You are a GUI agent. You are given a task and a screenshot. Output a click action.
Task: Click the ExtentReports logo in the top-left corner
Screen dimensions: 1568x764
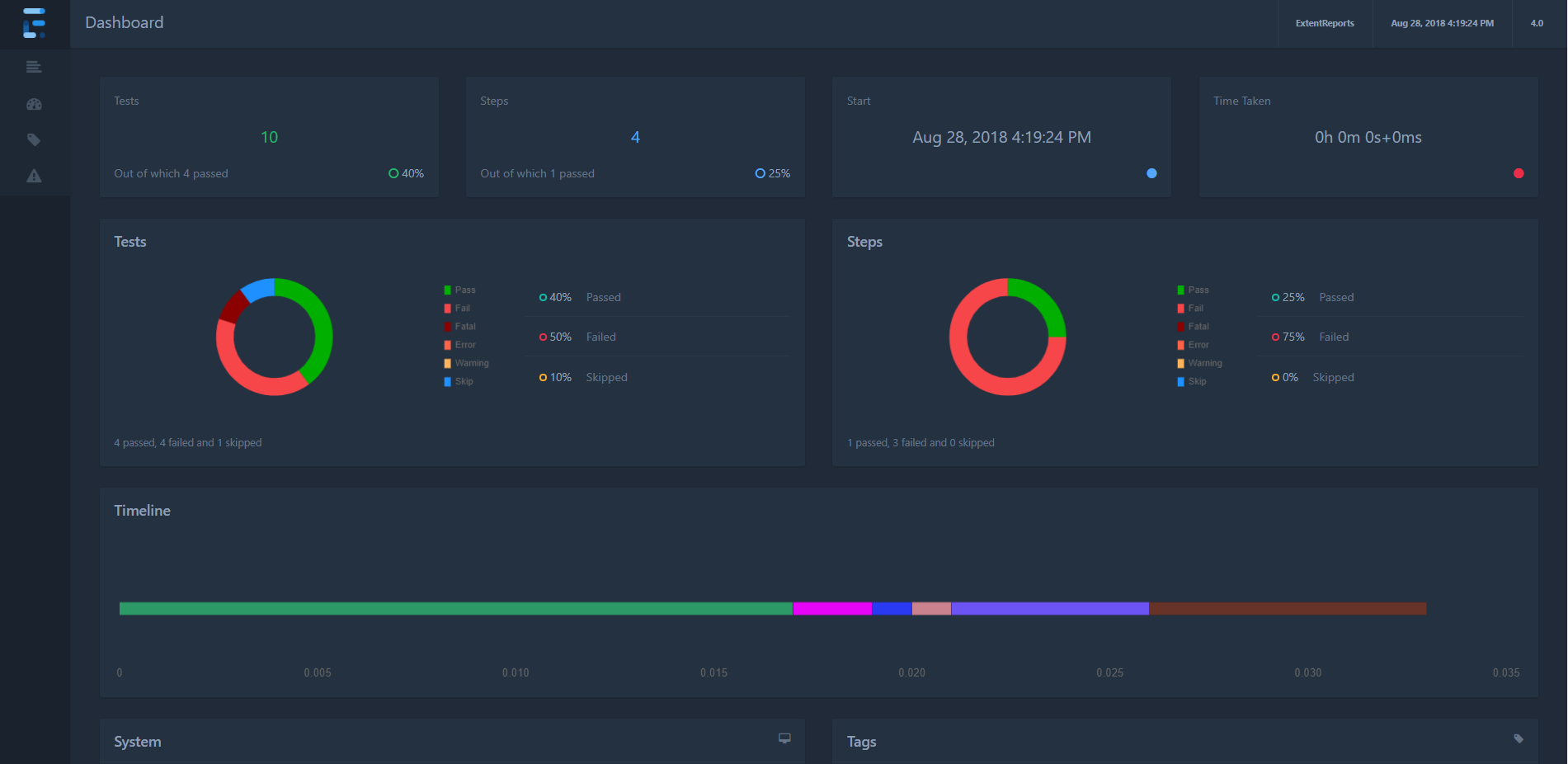[34, 24]
